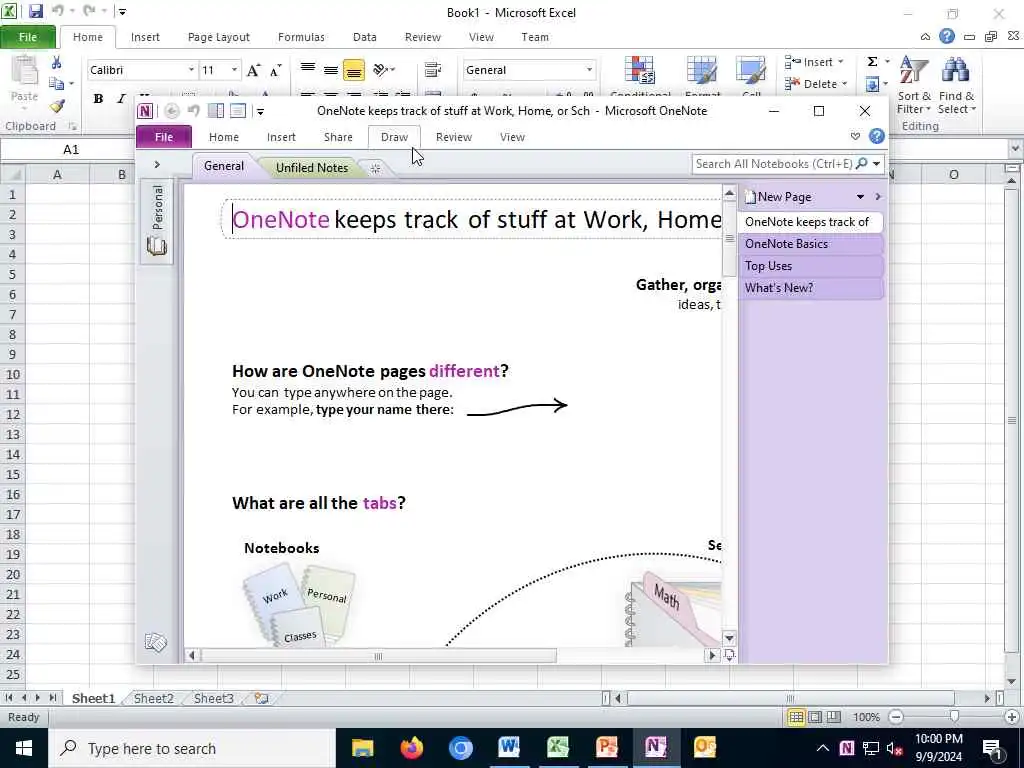
Task: Click OneNote Dock to Desktop icon
Action: [x=216, y=111]
